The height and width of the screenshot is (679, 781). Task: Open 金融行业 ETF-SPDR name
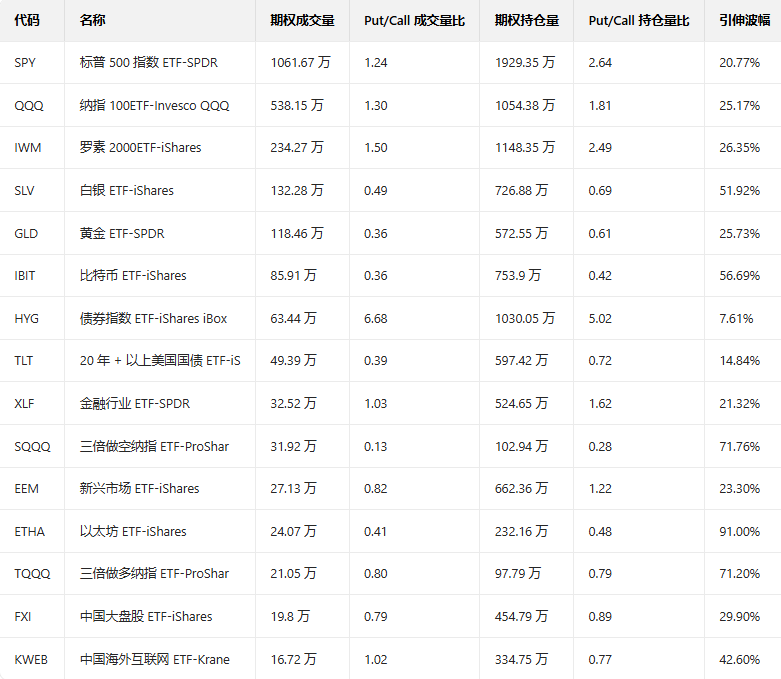(134, 403)
